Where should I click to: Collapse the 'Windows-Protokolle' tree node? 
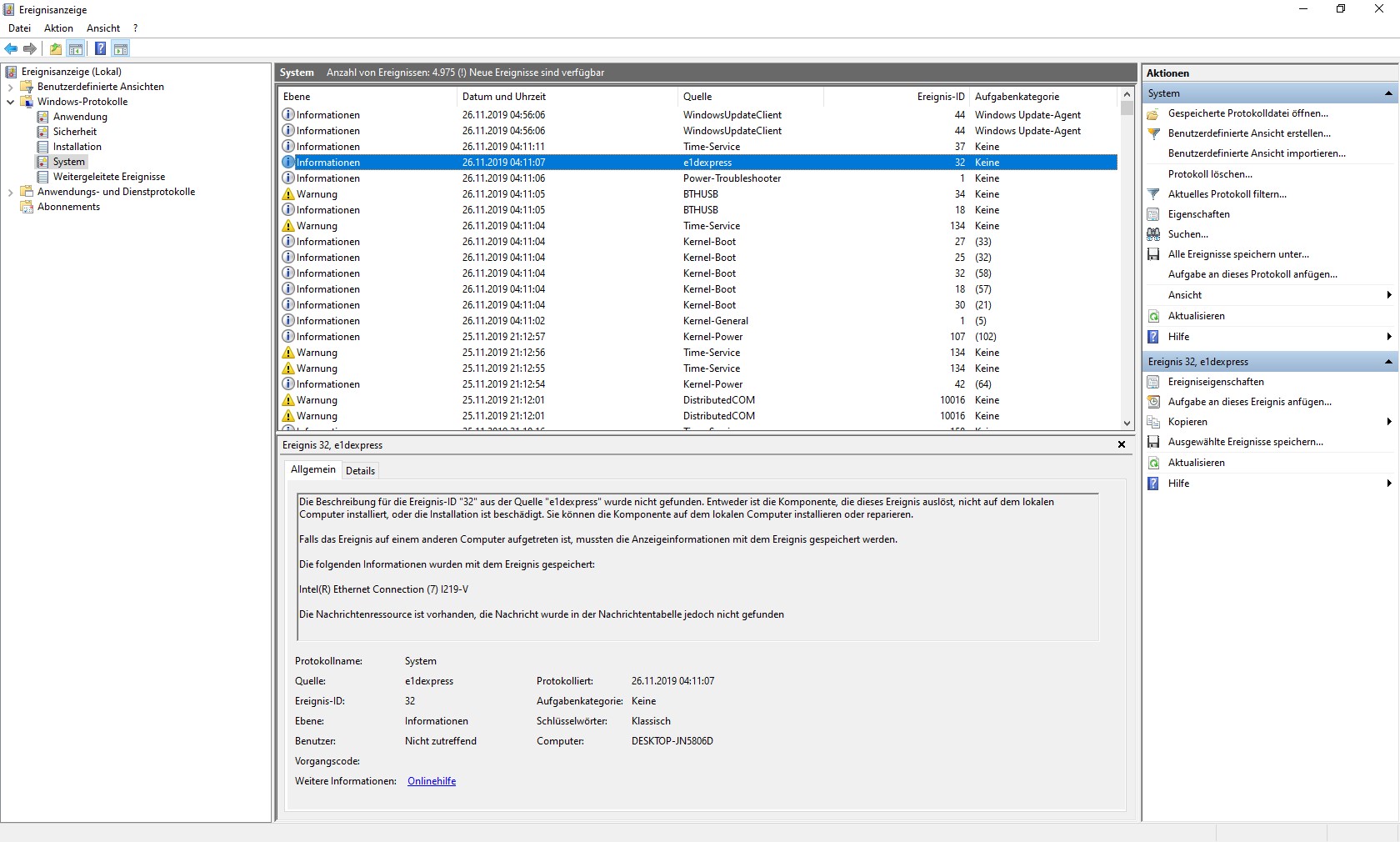tap(10, 102)
